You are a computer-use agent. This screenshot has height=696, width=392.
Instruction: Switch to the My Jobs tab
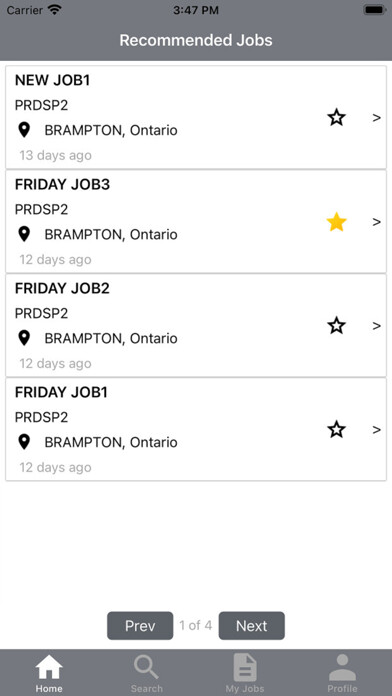(x=245, y=673)
